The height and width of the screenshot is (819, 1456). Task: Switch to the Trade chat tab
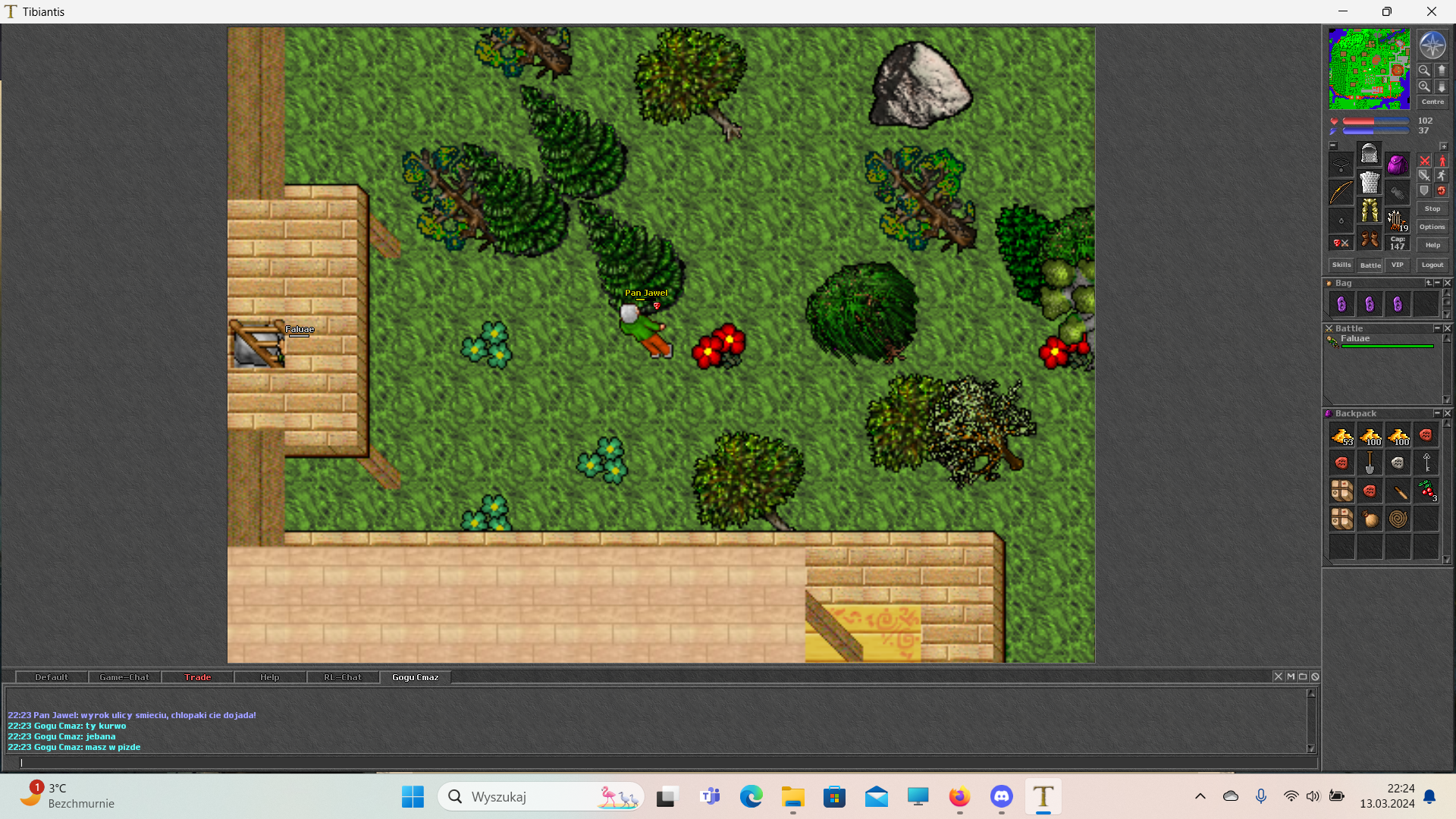click(197, 677)
